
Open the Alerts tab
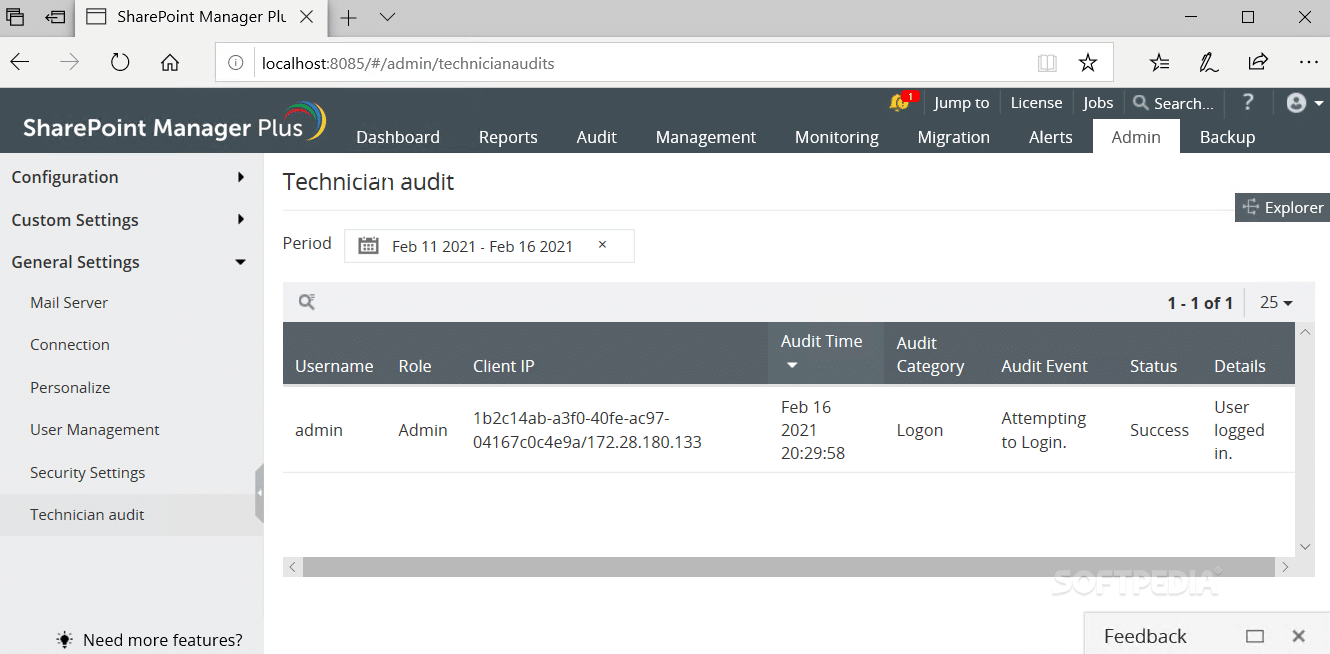coord(1051,137)
